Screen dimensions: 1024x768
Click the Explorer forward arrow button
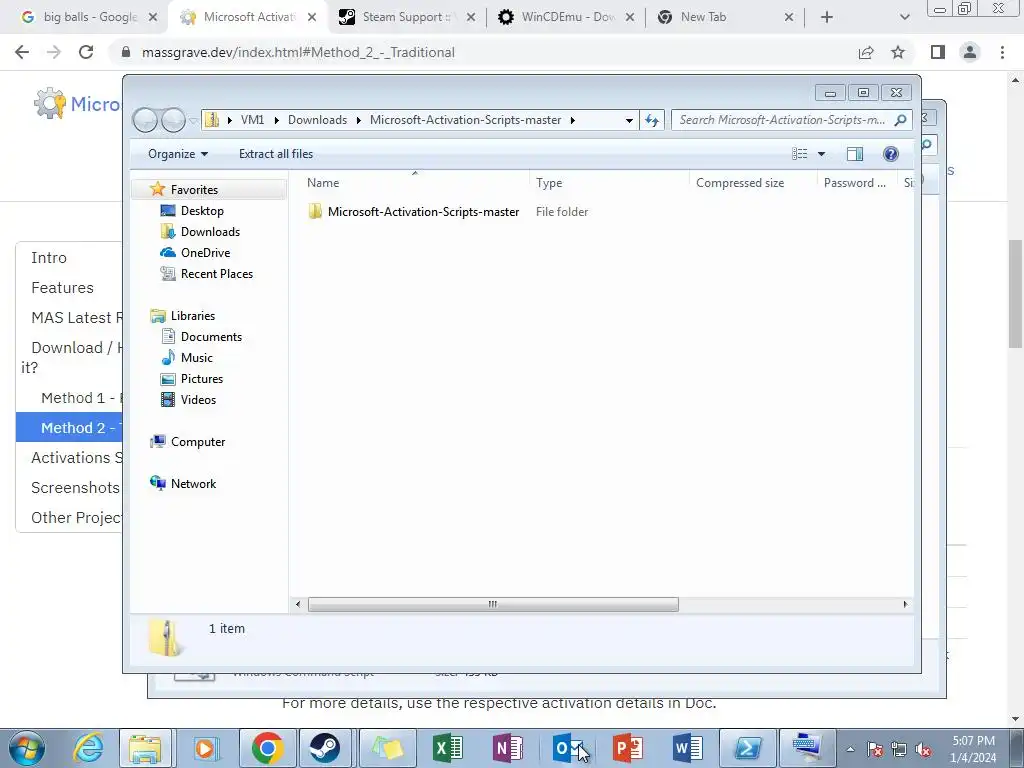click(173, 120)
